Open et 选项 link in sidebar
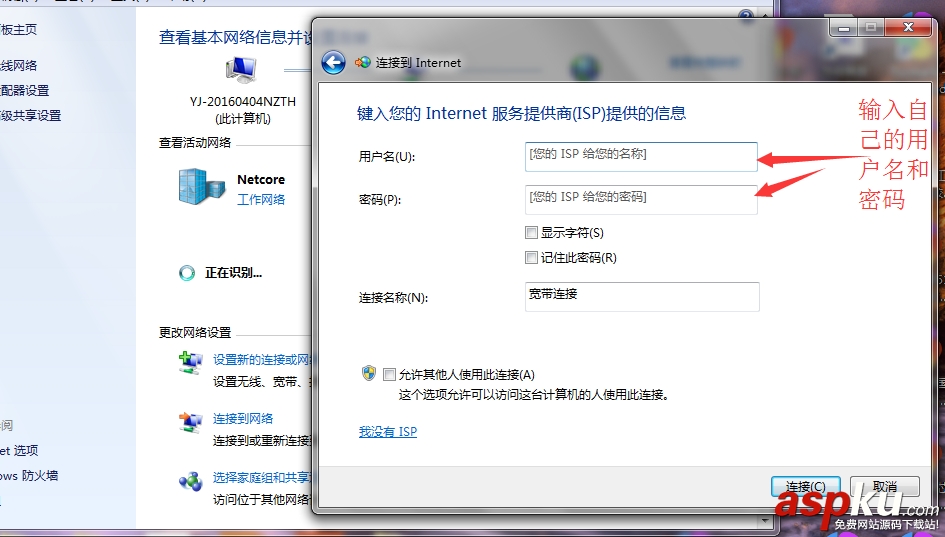Screen dimensions: 945x537 point(19,450)
